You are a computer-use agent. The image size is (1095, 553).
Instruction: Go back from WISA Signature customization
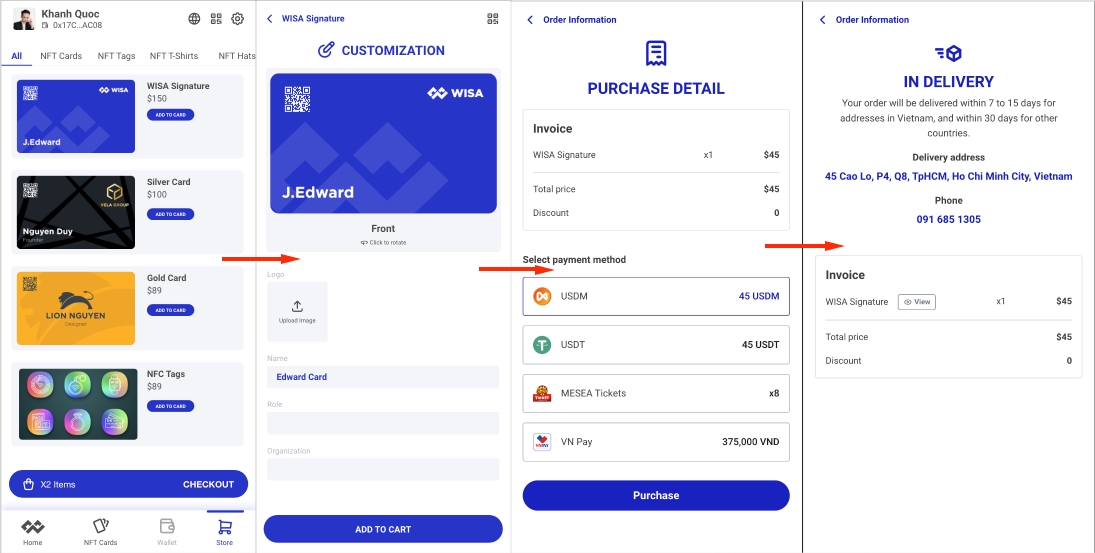pyautogui.click(x=270, y=19)
